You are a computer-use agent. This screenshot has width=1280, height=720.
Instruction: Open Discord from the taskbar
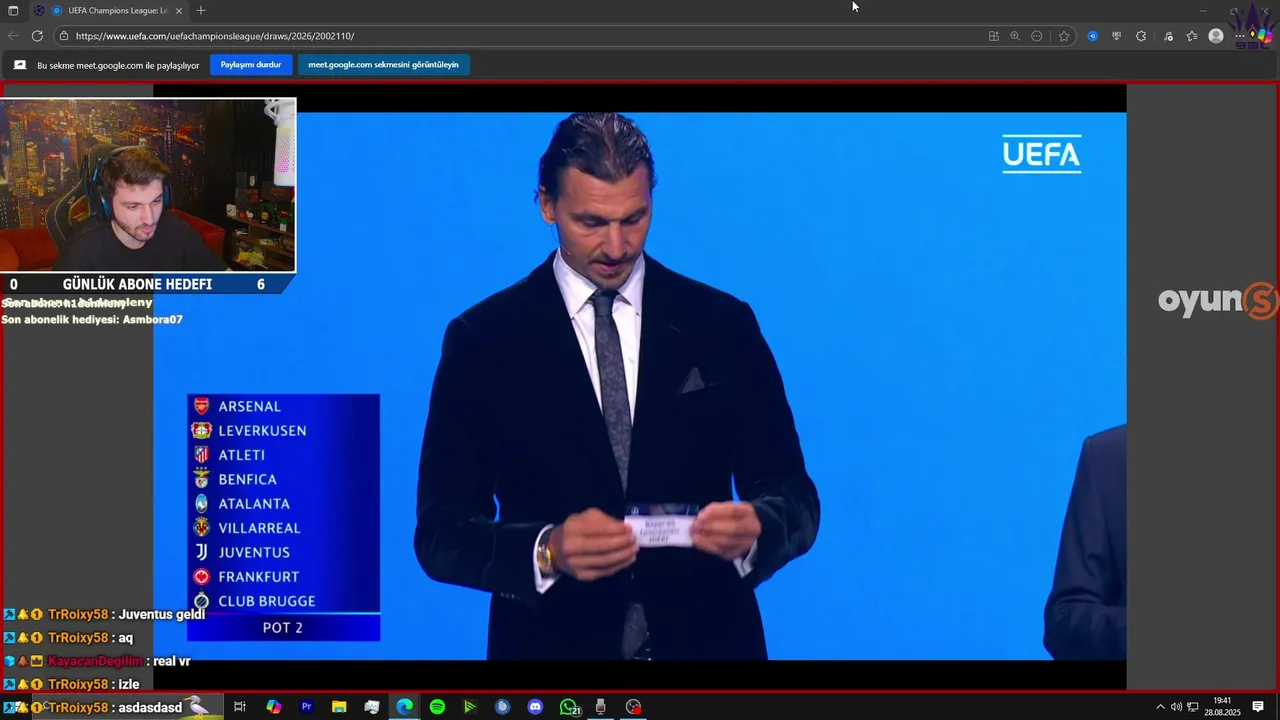click(x=535, y=707)
